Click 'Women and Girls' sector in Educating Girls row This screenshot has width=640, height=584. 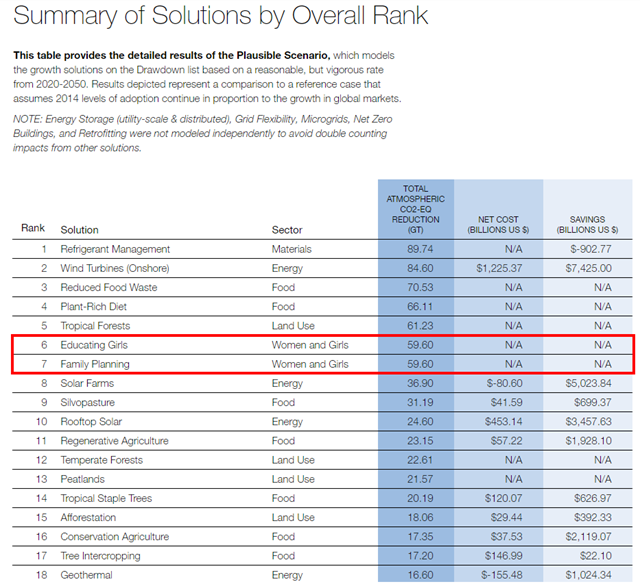pos(310,345)
